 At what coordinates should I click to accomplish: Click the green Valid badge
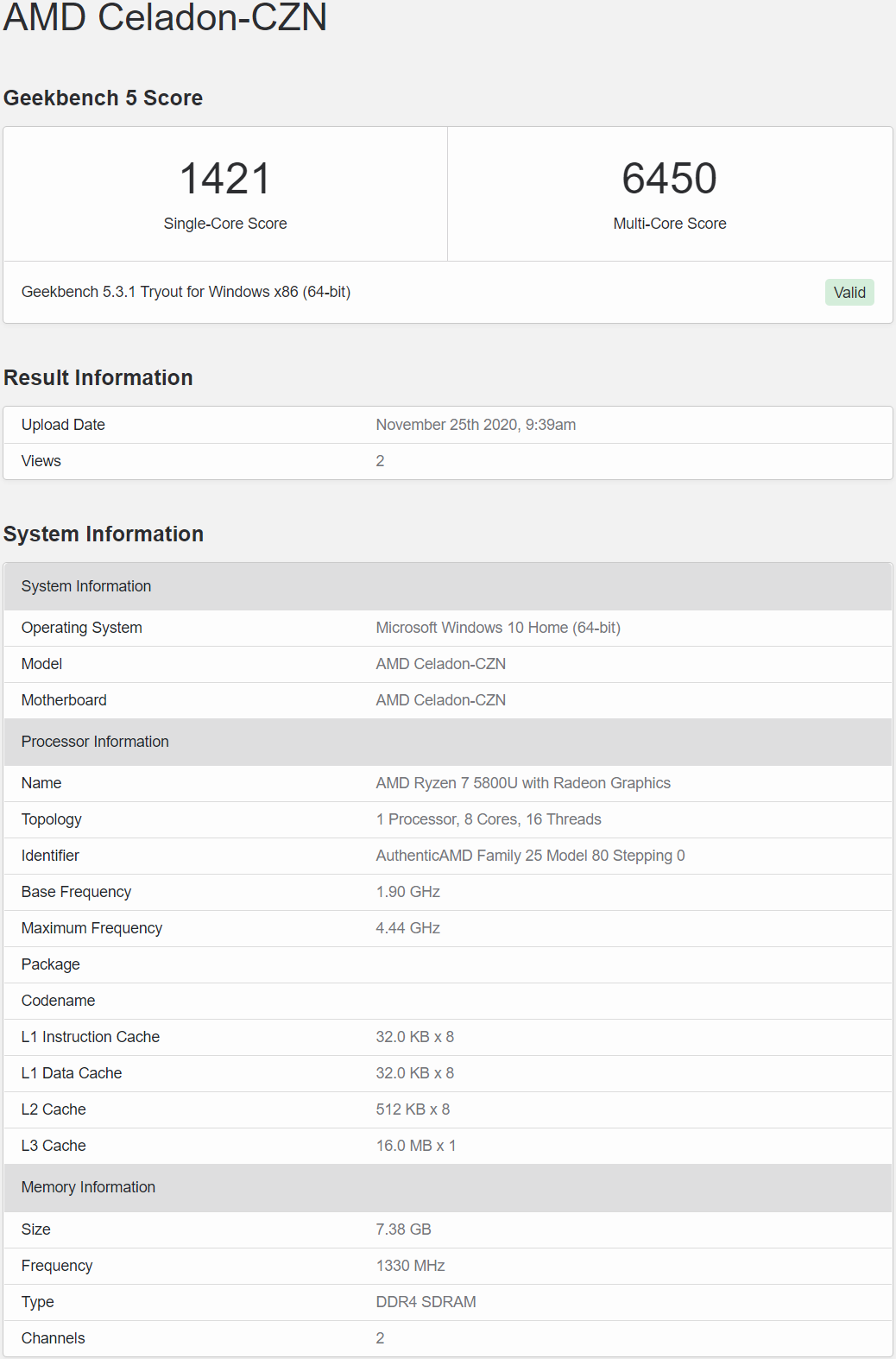[849, 293]
